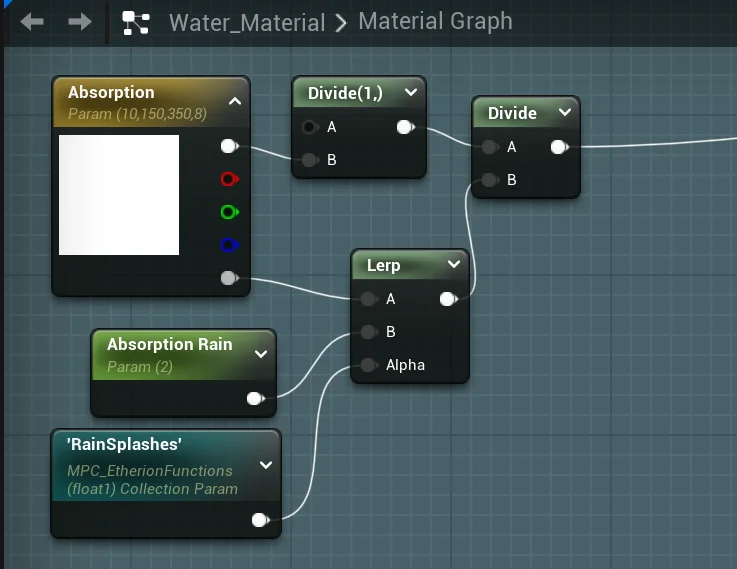The height and width of the screenshot is (569, 737).
Task: Click the Divide(1,) node A input pin
Action: click(310, 127)
